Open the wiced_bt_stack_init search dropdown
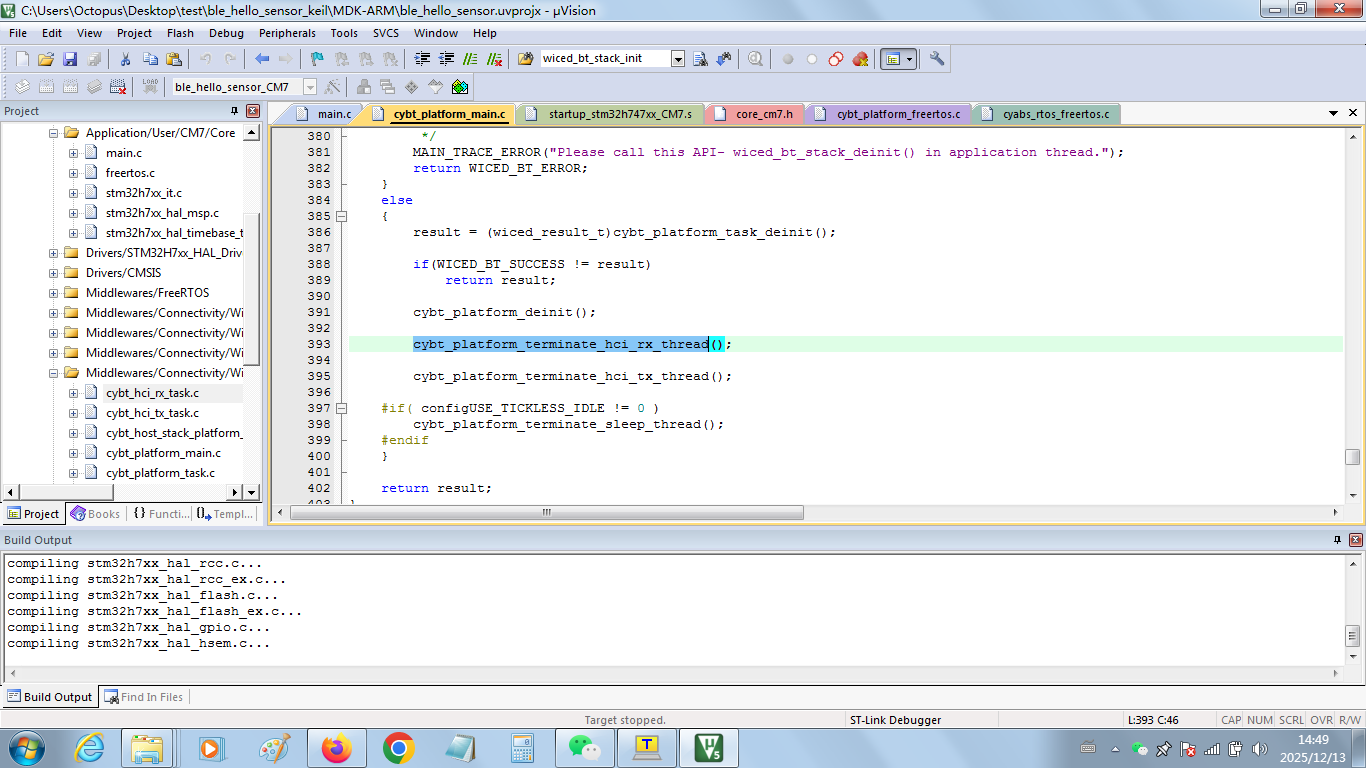The height and width of the screenshot is (768, 1366). pos(678,59)
